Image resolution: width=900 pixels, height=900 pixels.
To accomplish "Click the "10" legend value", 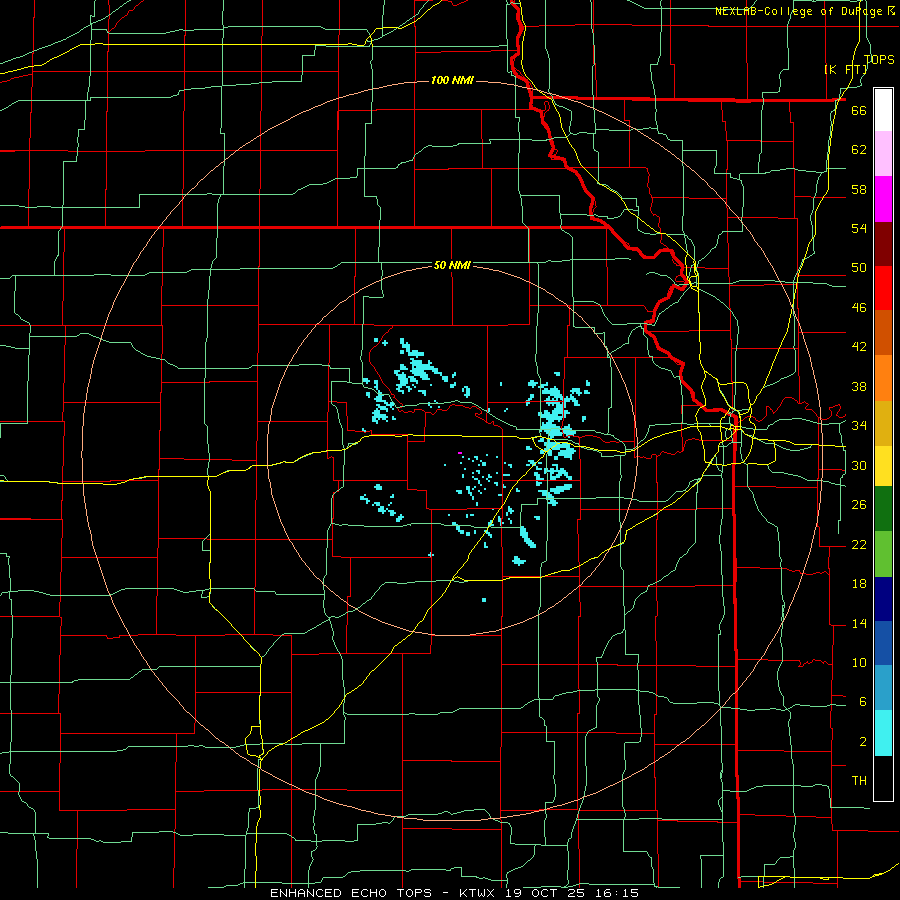I will pos(859,662).
